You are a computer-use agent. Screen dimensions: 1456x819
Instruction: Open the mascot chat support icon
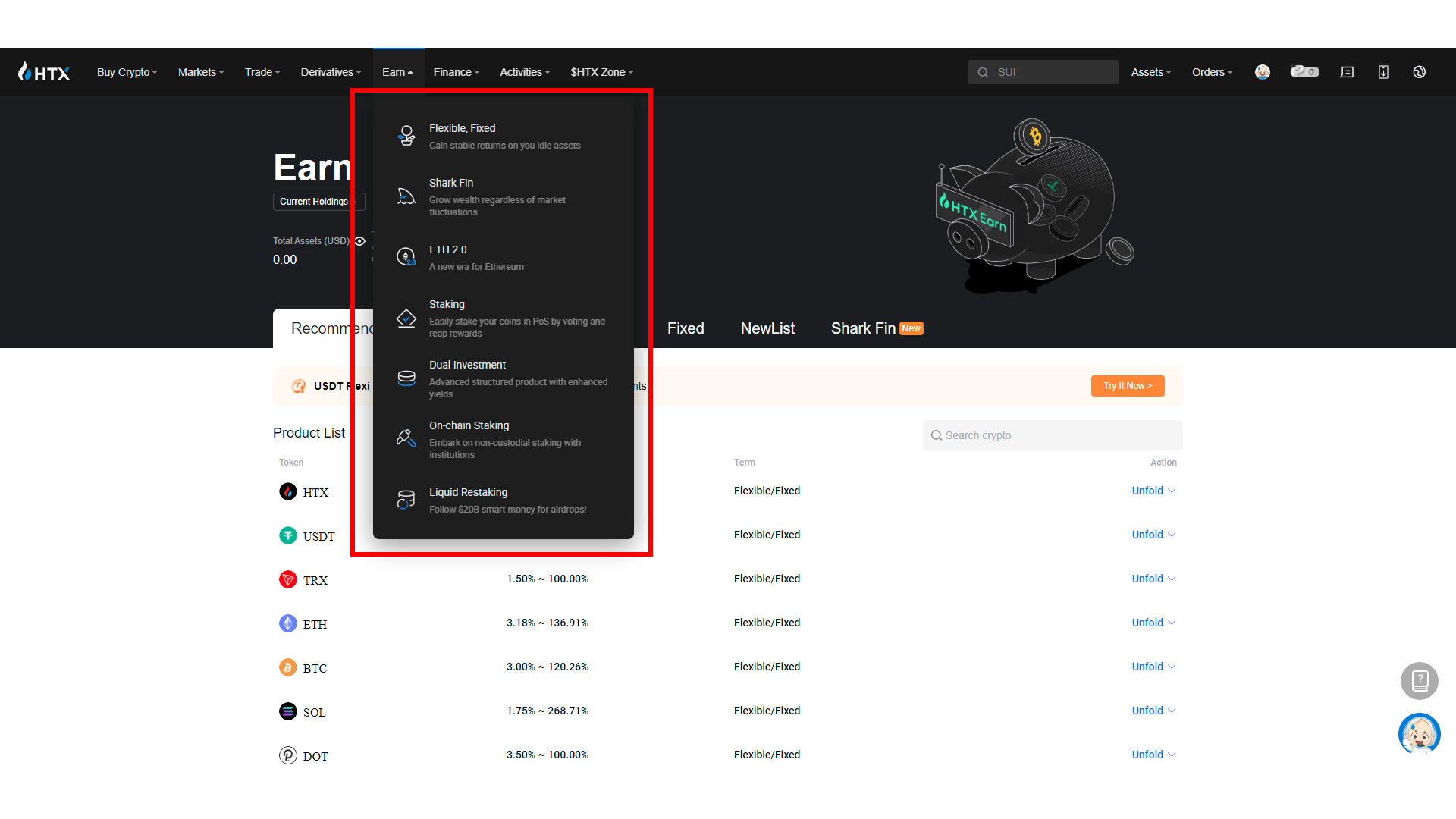(1419, 733)
